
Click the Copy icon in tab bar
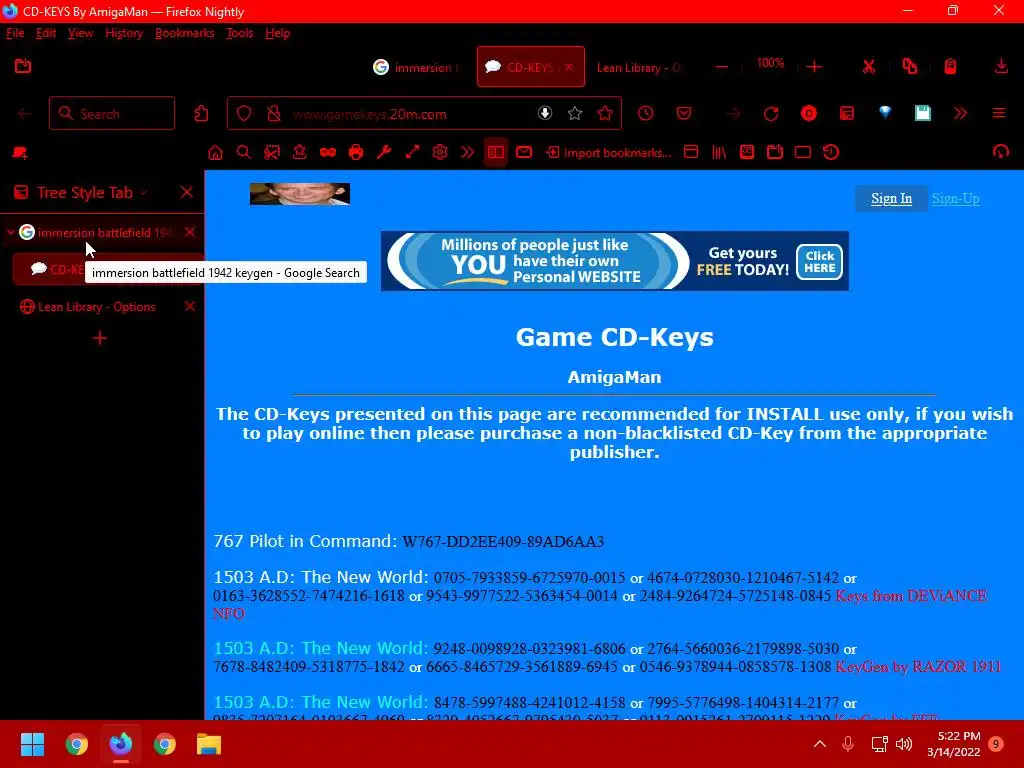pyautogui.click(x=909, y=67)
